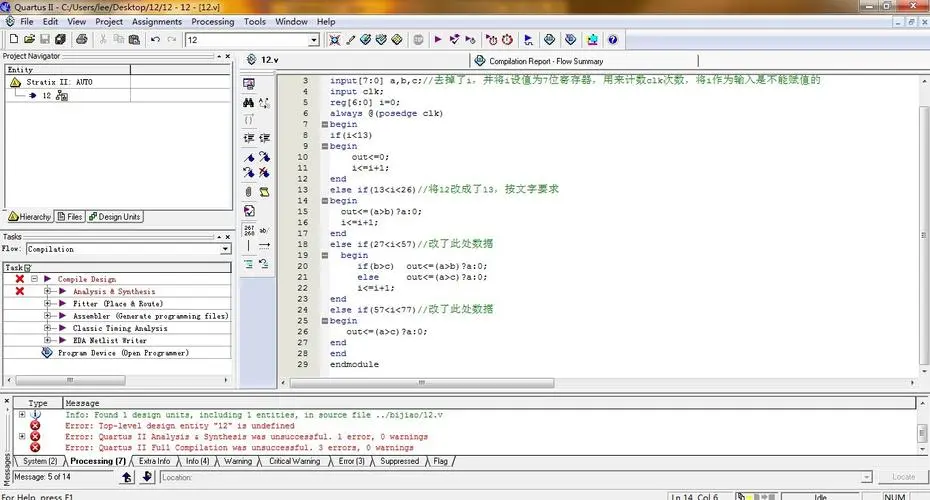
Task: Open the Assignment Editor pencil icon
Action: click(351, 40)
